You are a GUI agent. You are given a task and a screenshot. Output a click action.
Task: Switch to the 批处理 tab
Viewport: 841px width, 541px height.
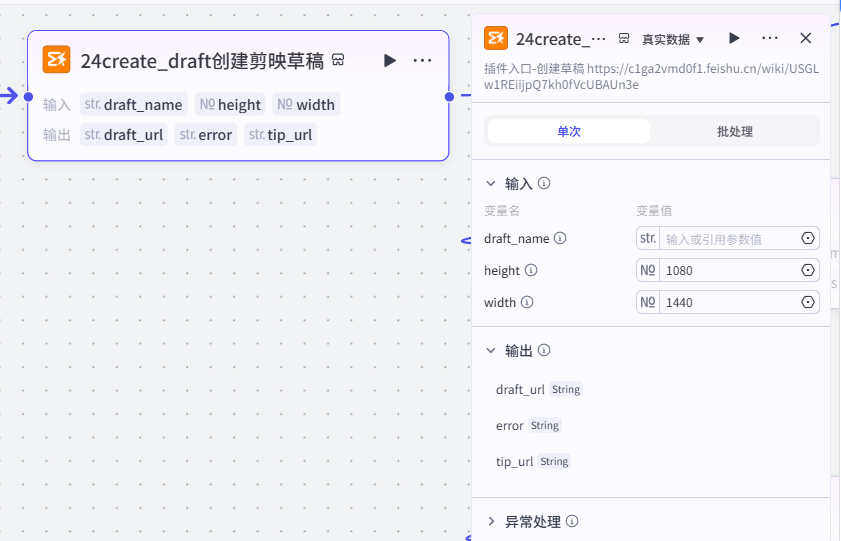point(735,131)
